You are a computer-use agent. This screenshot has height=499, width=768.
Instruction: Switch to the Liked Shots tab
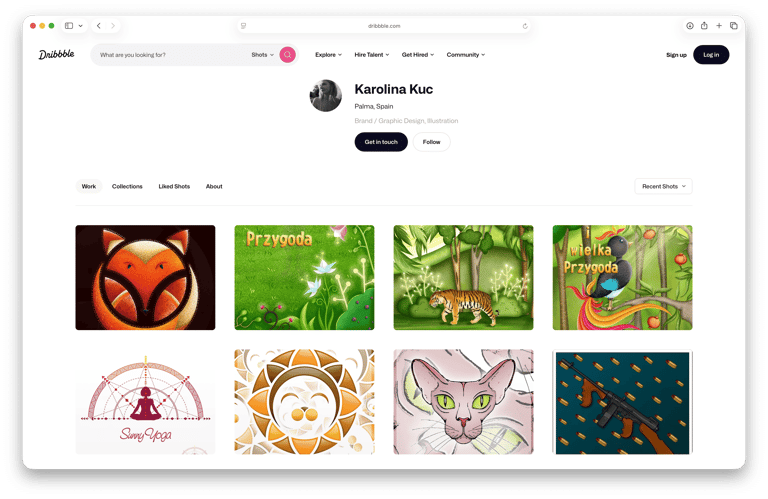[174, 186]
